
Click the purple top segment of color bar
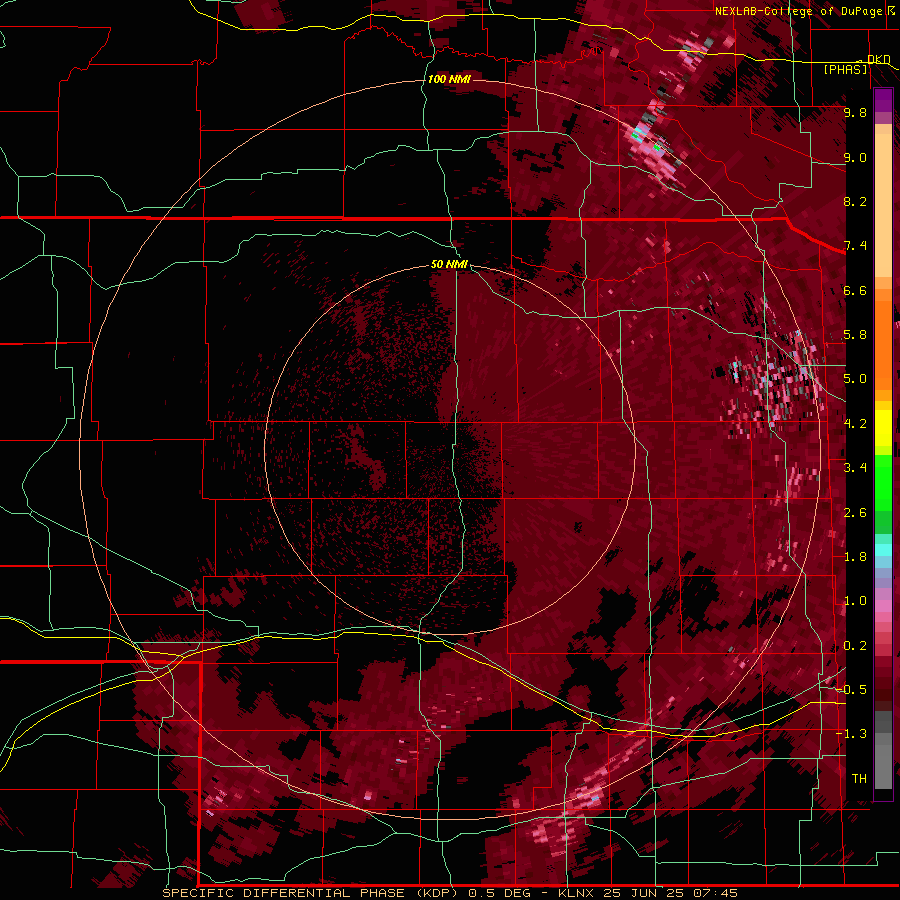(883, 100)
